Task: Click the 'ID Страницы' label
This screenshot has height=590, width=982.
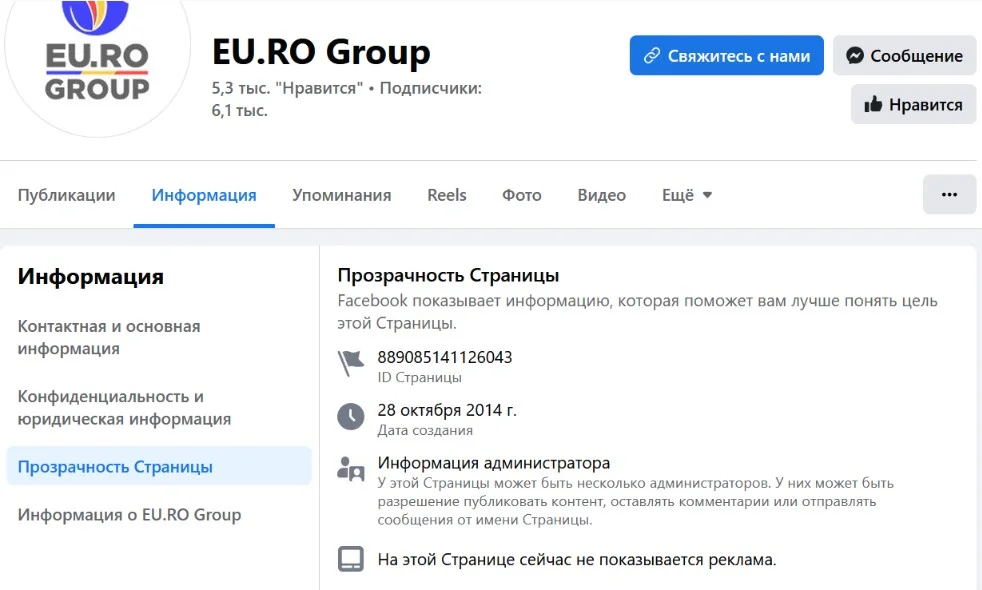Action: (x=420, y=377)
